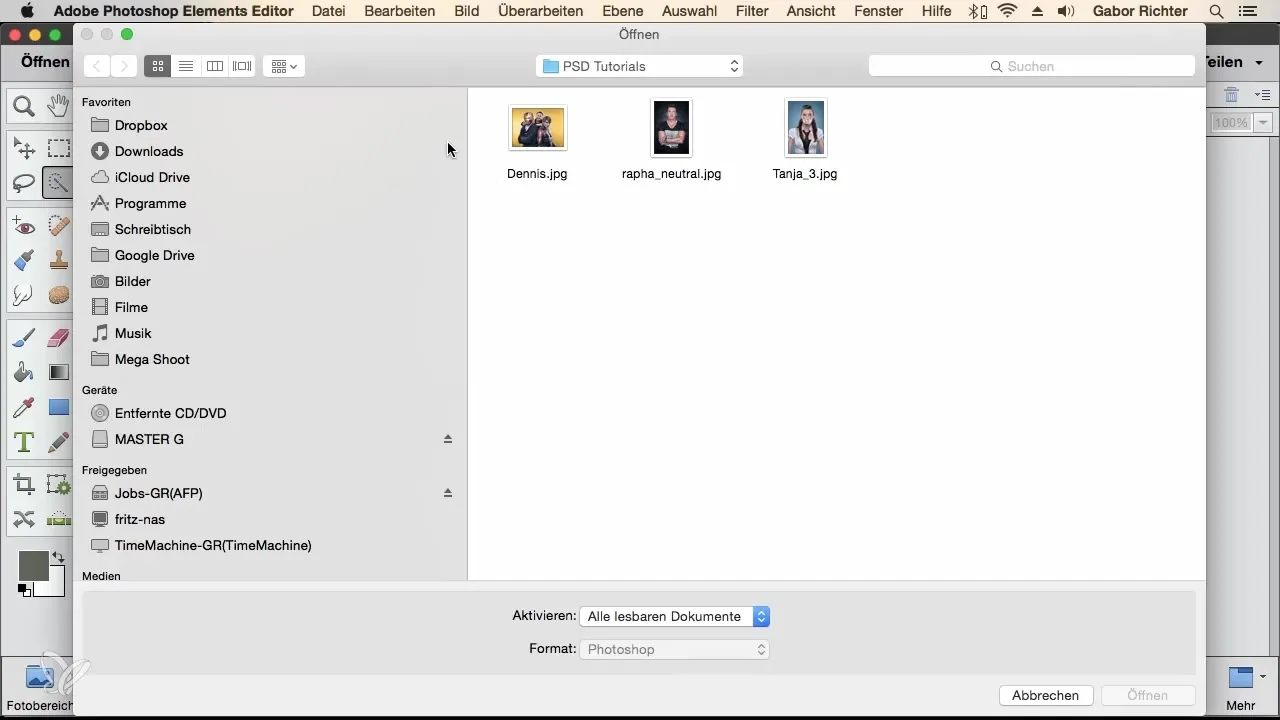
Task: Select the Smart Brush tool
Action: (x=24, y=261)
